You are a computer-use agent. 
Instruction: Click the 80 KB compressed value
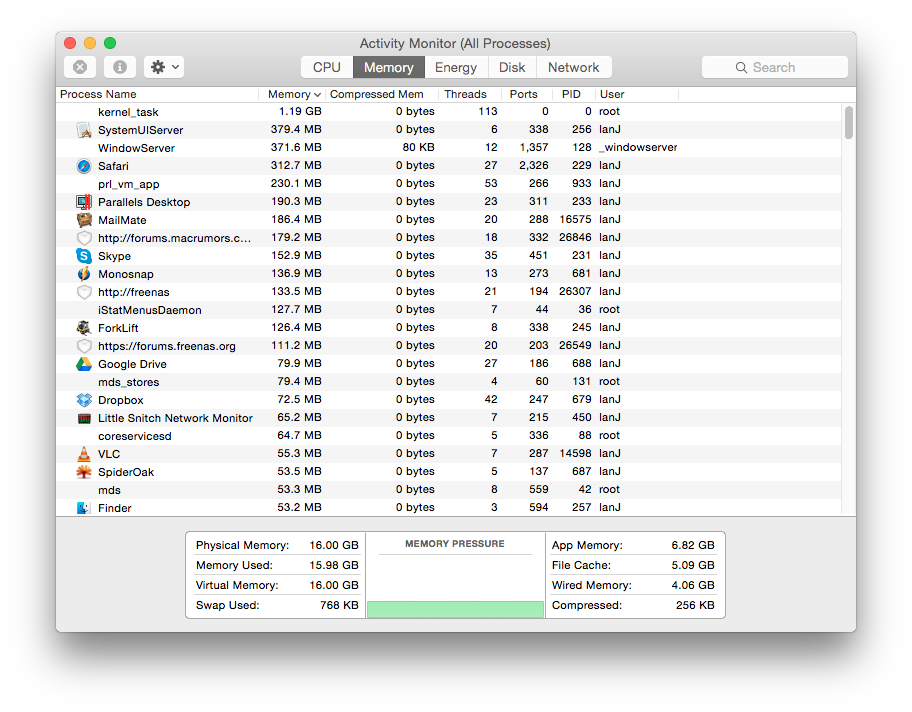[x=418, y=147]
